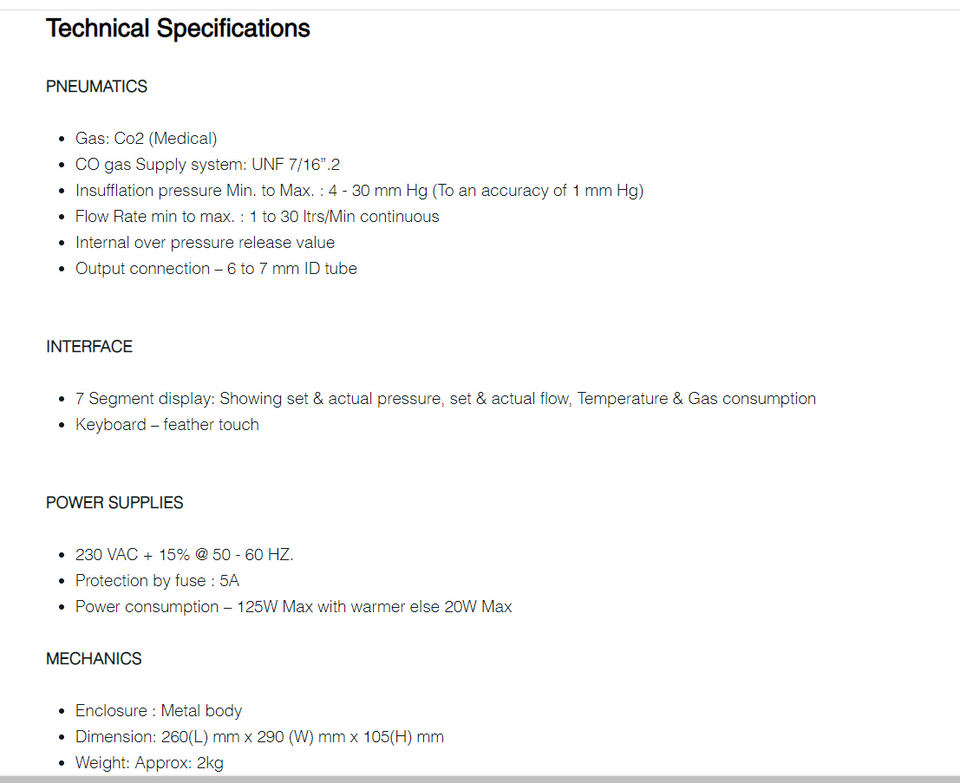Image resolution: width=960 pixels, height=783 pixels.
Task: Click the Weight: Approx: 2kg item
Action: (149, 763)
